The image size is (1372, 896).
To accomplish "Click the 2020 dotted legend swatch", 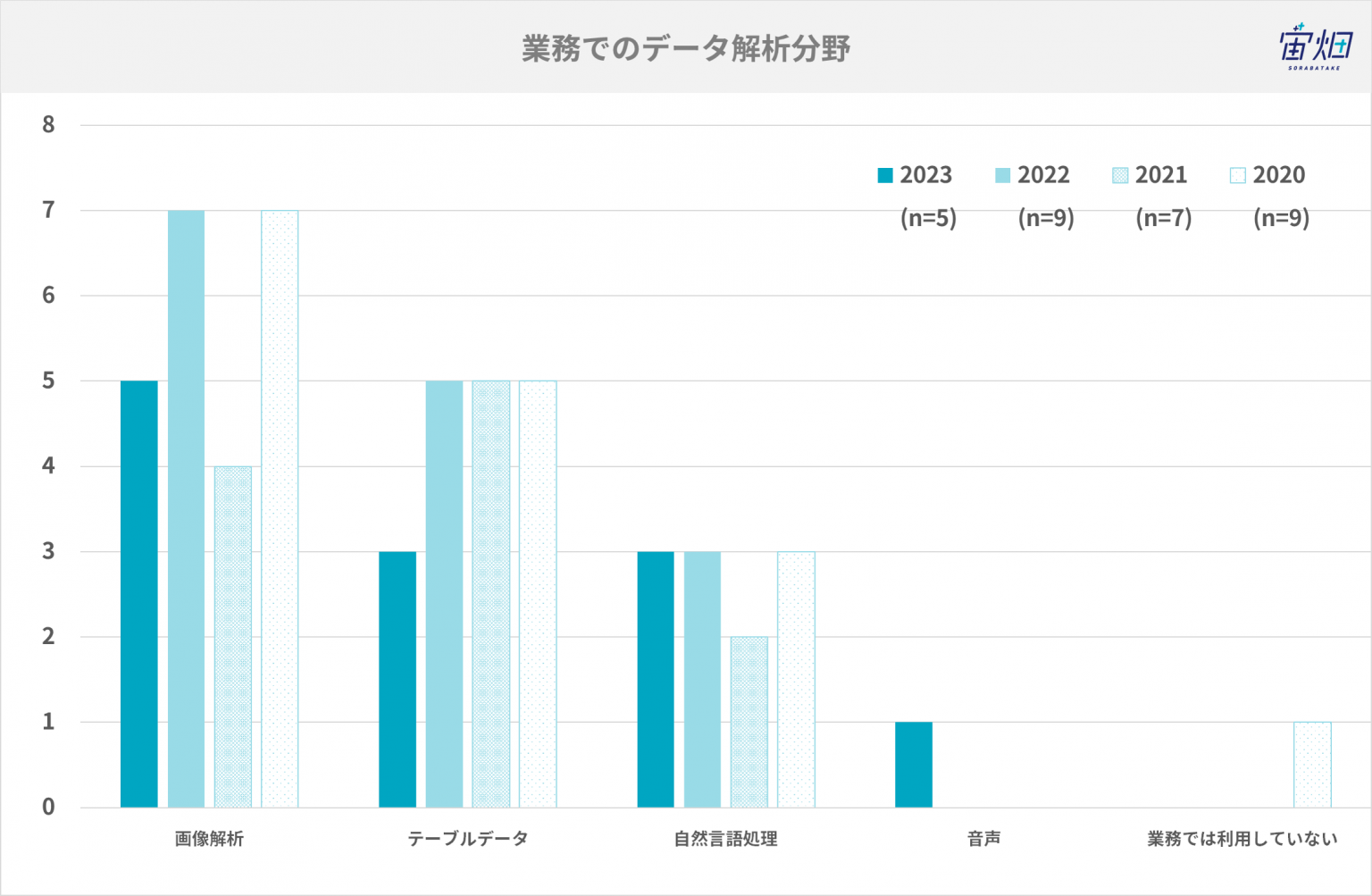I will 1238,175.
